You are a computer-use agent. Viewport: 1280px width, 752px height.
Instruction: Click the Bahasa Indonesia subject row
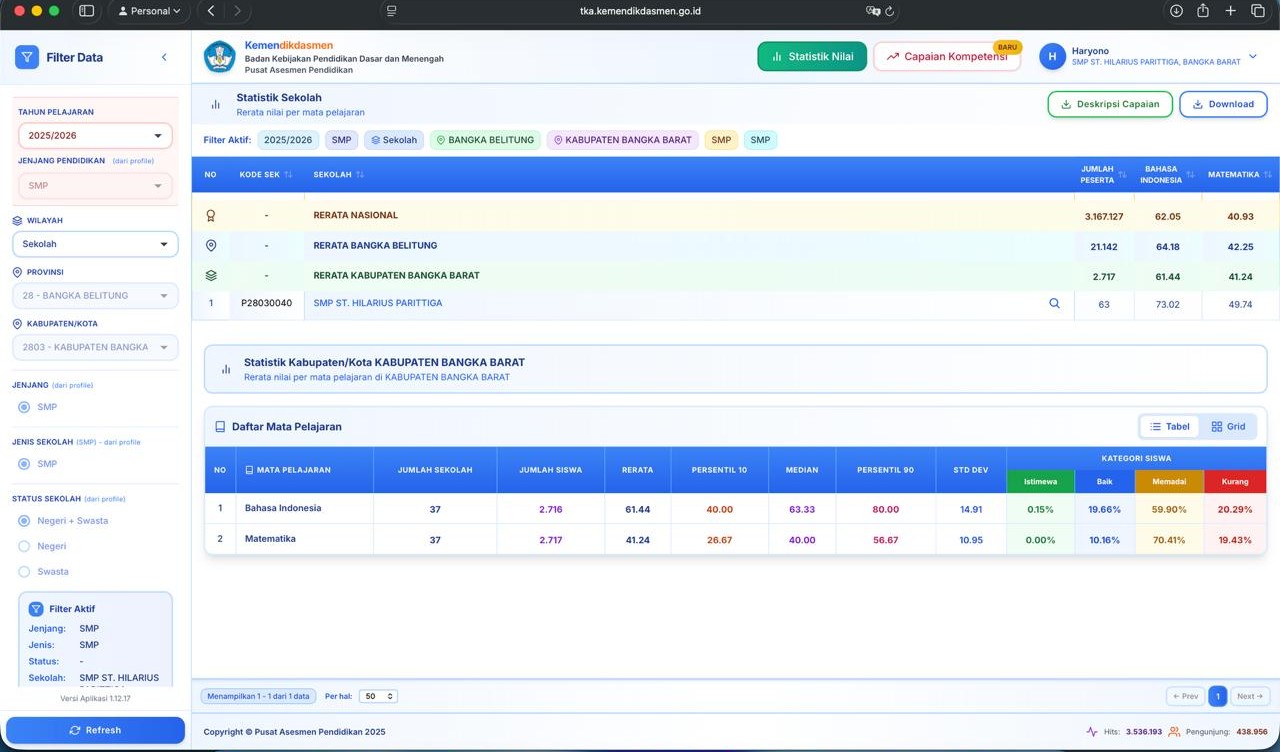click(735, 509)
